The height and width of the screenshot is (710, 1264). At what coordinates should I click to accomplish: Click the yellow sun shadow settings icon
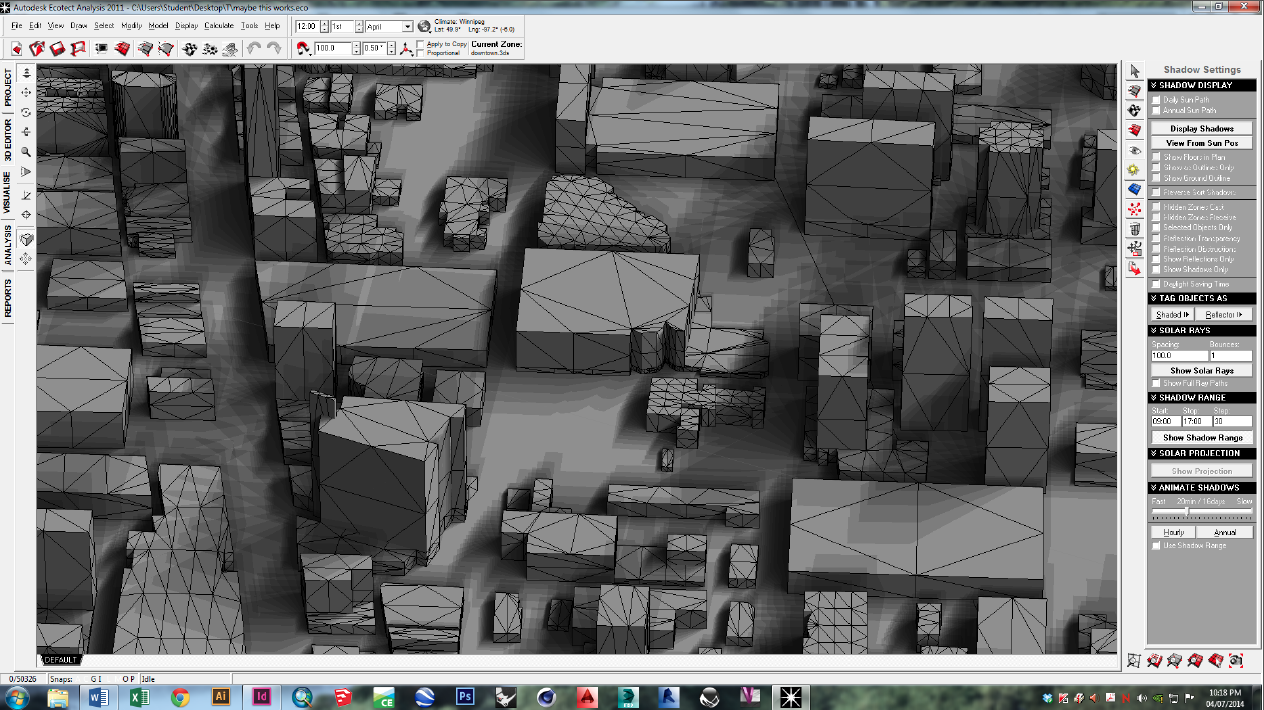[x=1135, y=169]
